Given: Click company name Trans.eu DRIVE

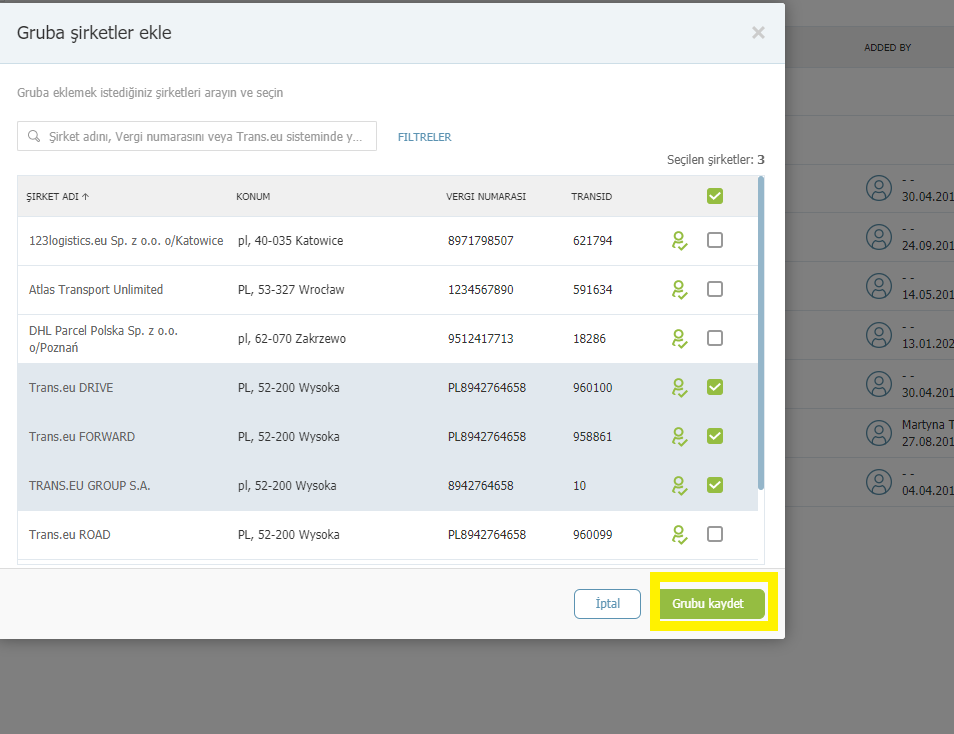Looking at the screenshot, I should point(71,388).
